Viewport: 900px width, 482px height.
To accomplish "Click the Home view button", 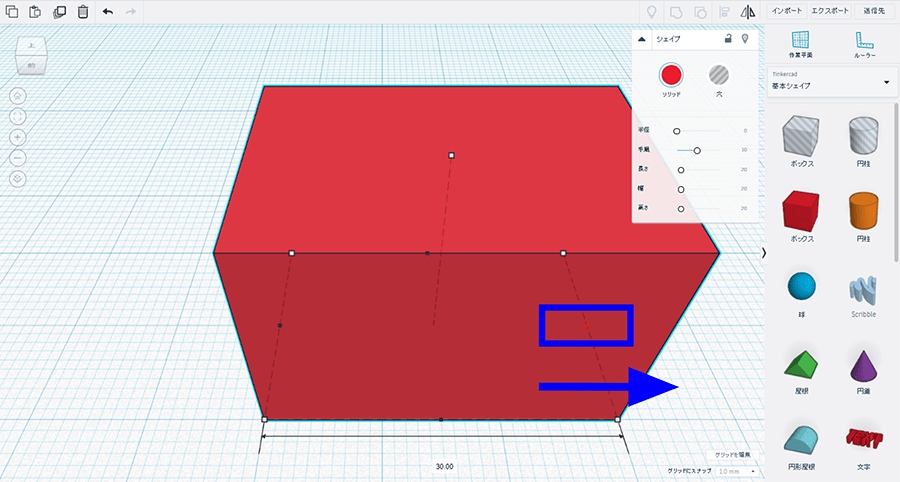I will click(x=18, y=96).
